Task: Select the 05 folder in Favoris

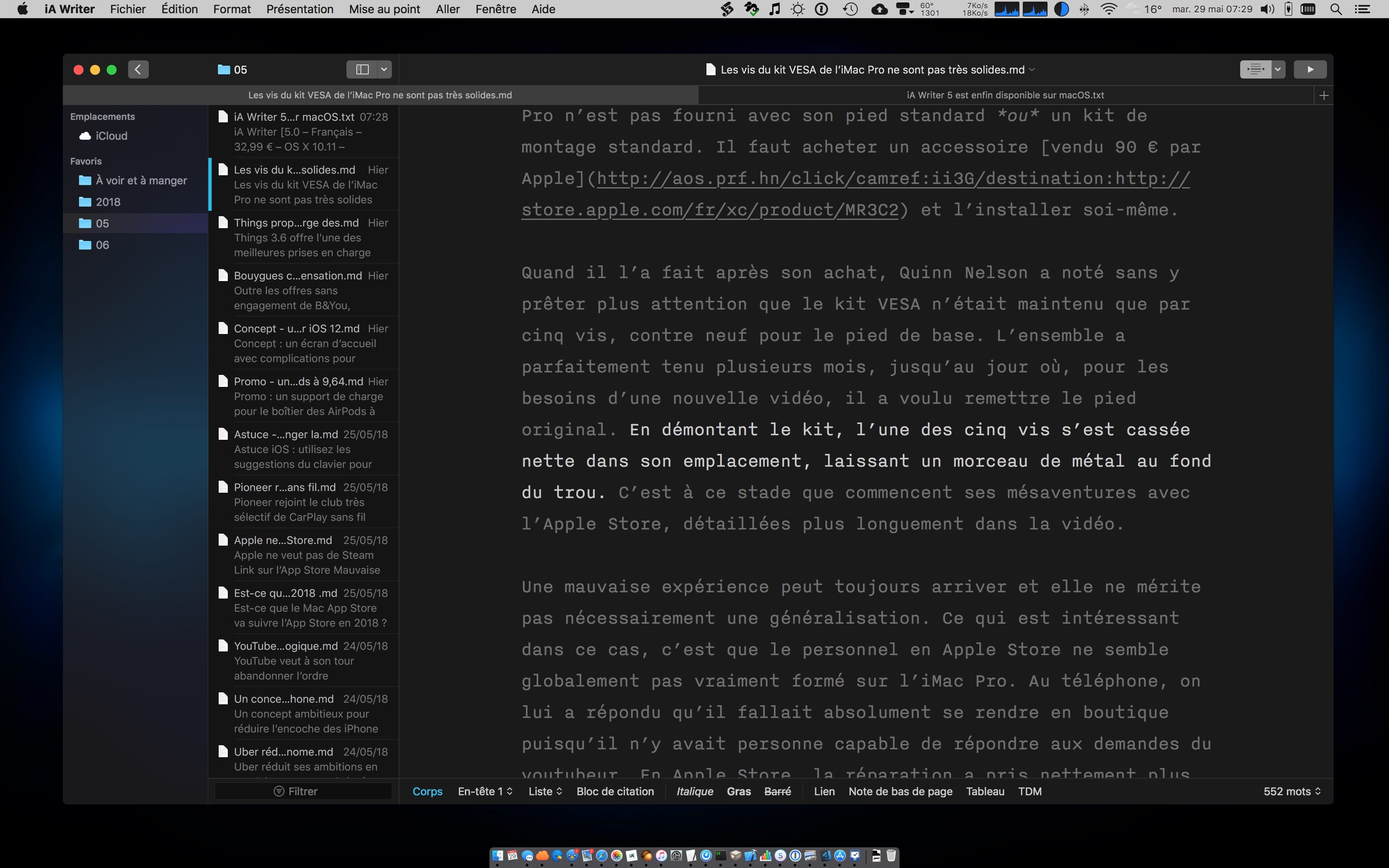Action: (136, 223)
